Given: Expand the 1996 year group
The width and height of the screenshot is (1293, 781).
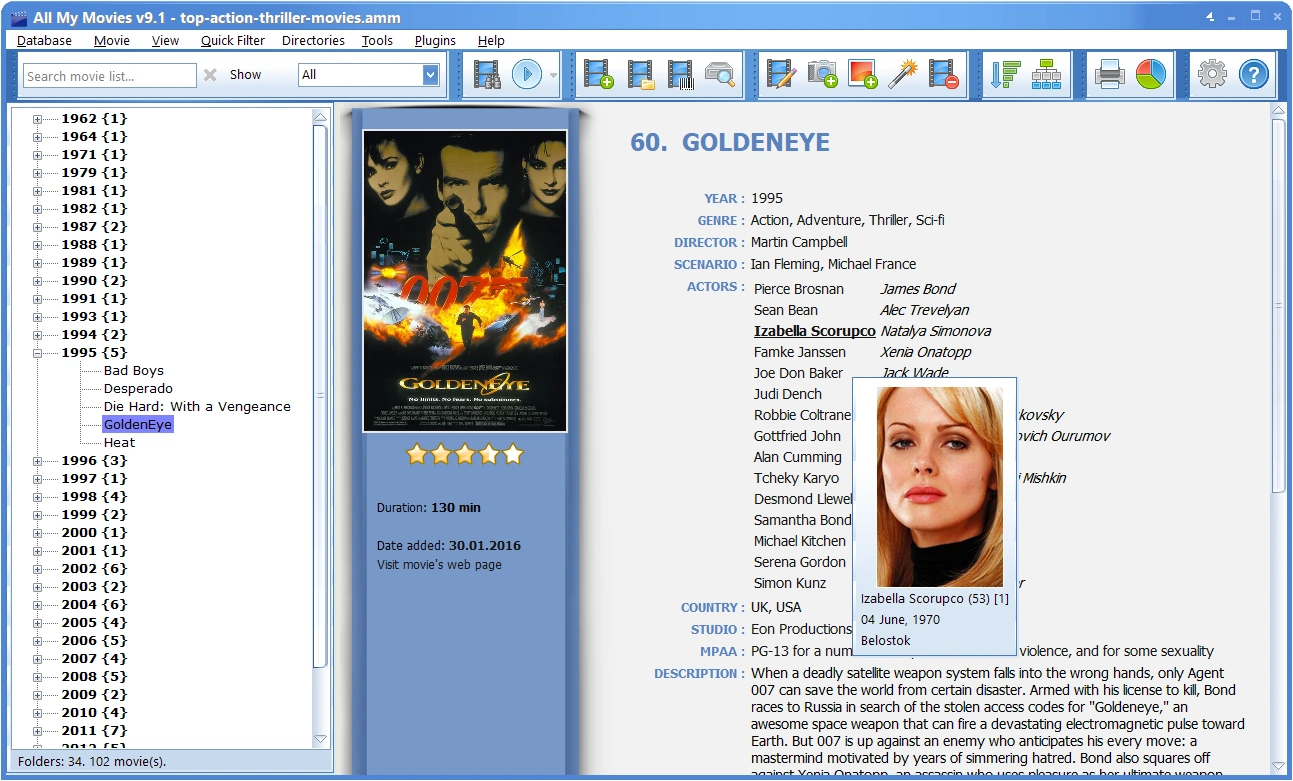Looking at the screenshot, I should coord(37,461).
